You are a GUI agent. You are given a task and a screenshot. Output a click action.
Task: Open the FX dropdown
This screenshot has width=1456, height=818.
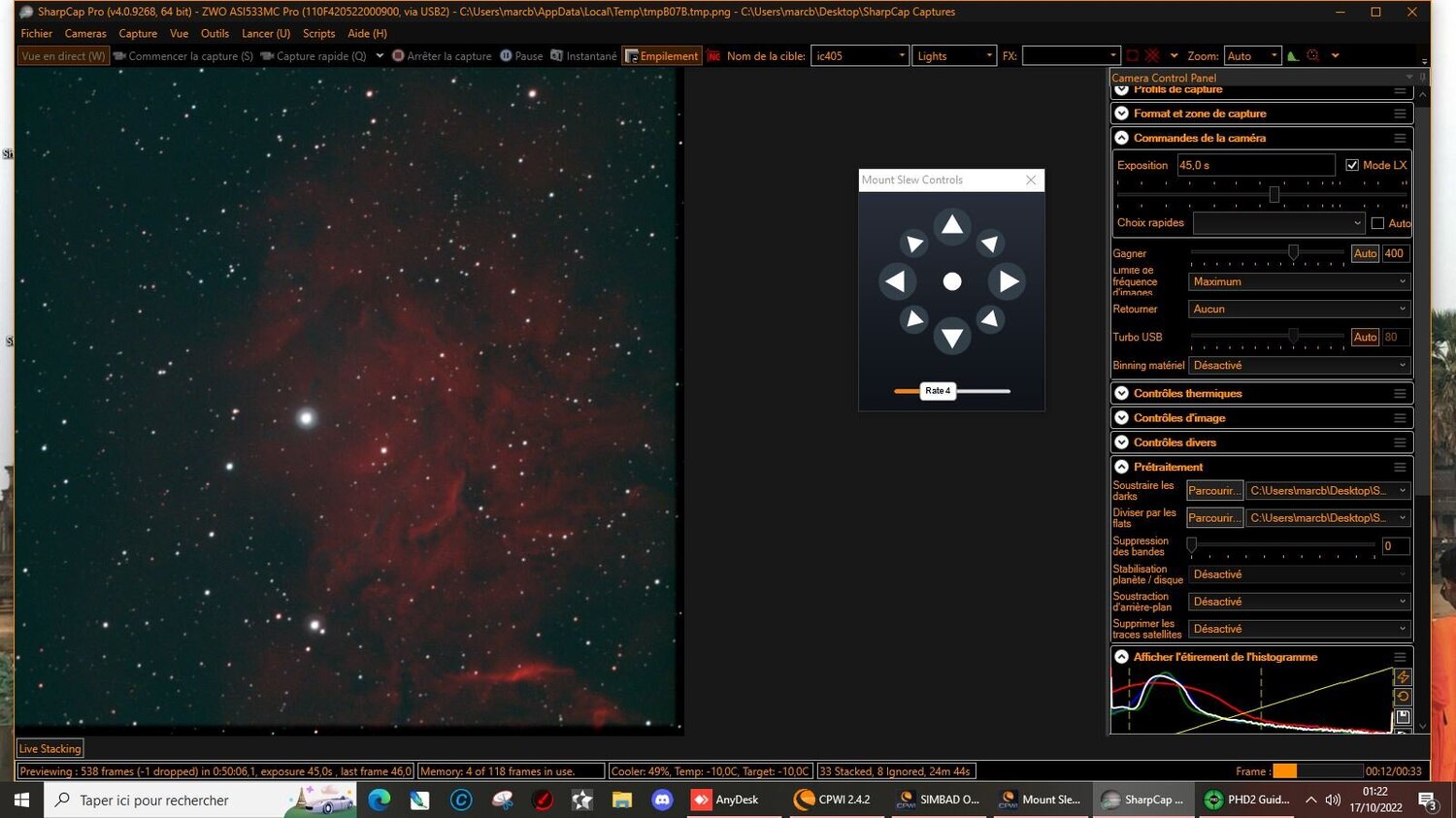pyautogui.click(x=1072, y=56)
